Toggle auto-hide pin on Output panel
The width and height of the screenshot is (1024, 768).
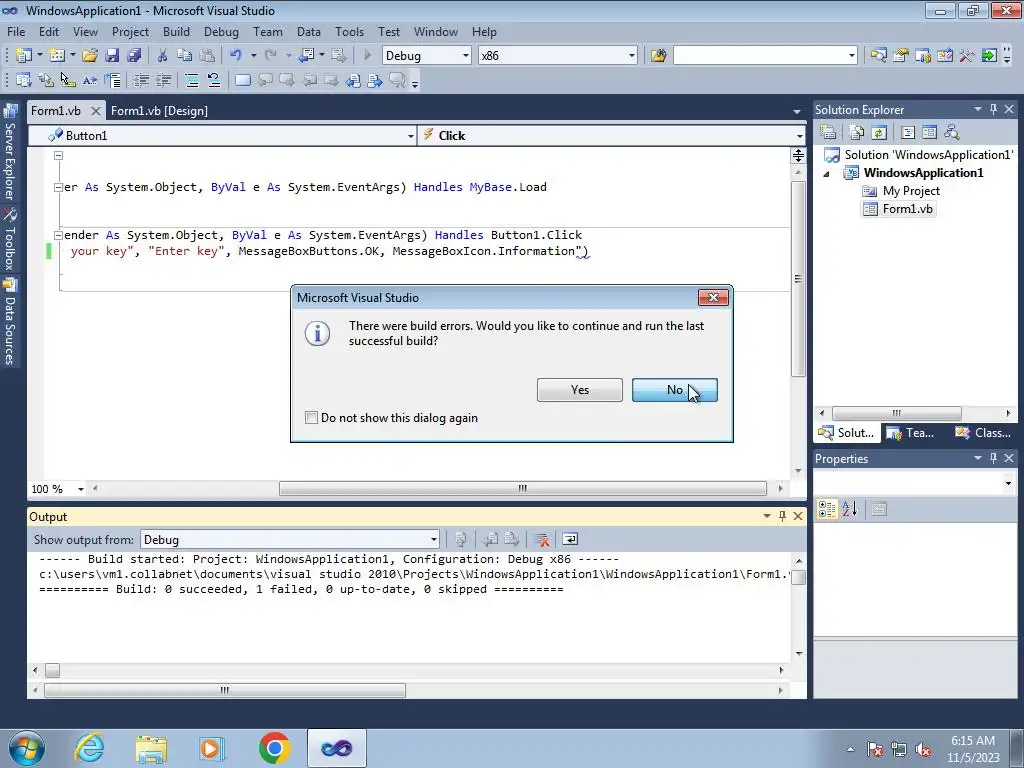click(x=782, y=516)
